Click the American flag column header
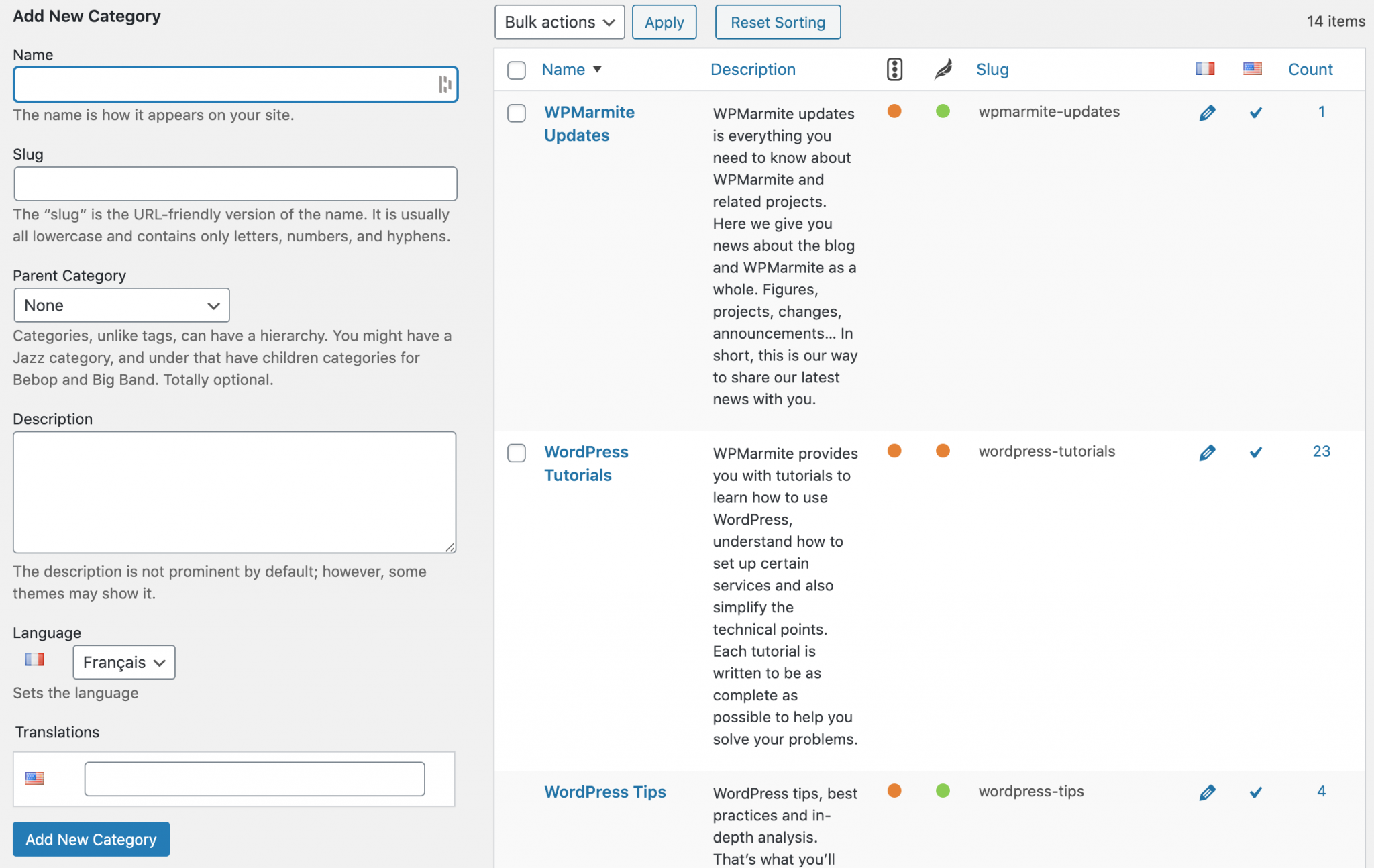1374x868 pixels. click(1252, 68)
